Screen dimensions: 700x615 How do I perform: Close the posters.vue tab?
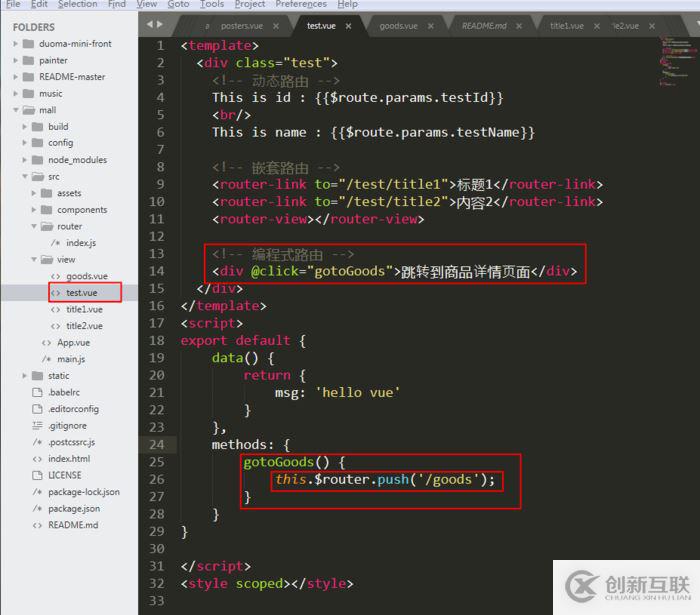276,26
